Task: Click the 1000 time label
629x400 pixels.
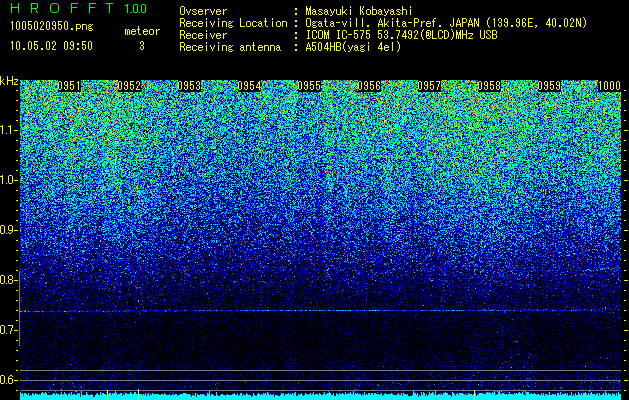Action: pyautogui.click(x=609, y=86)
